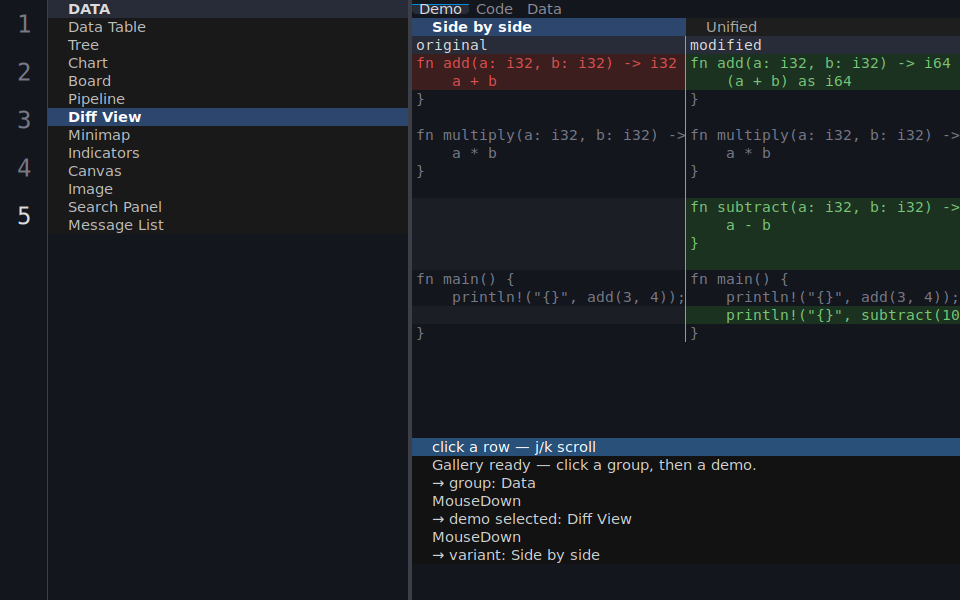Open the Message List demo

click(x=228, y=225)
